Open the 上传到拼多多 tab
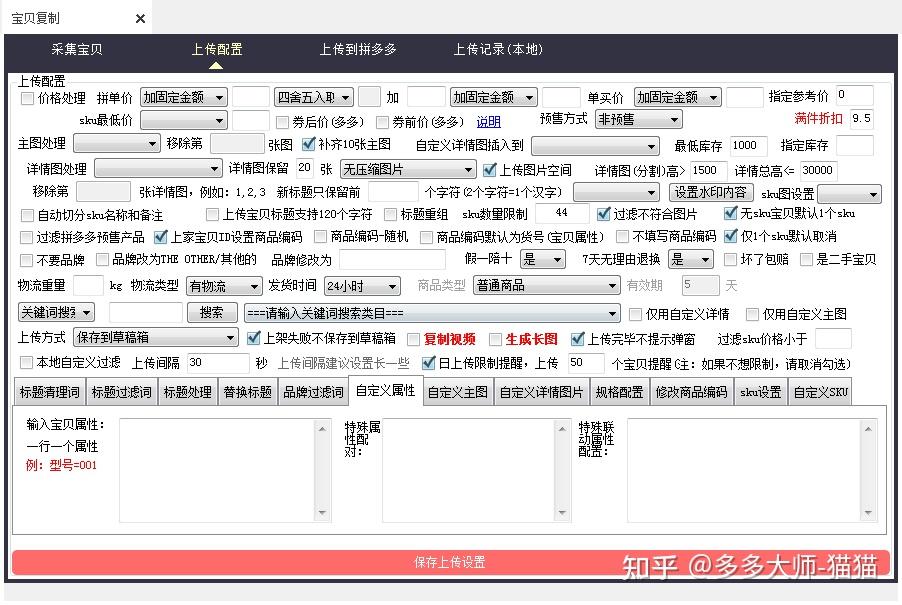Viewport: 902px width, 605px height. pyautogui.click(x=358, y=49)
